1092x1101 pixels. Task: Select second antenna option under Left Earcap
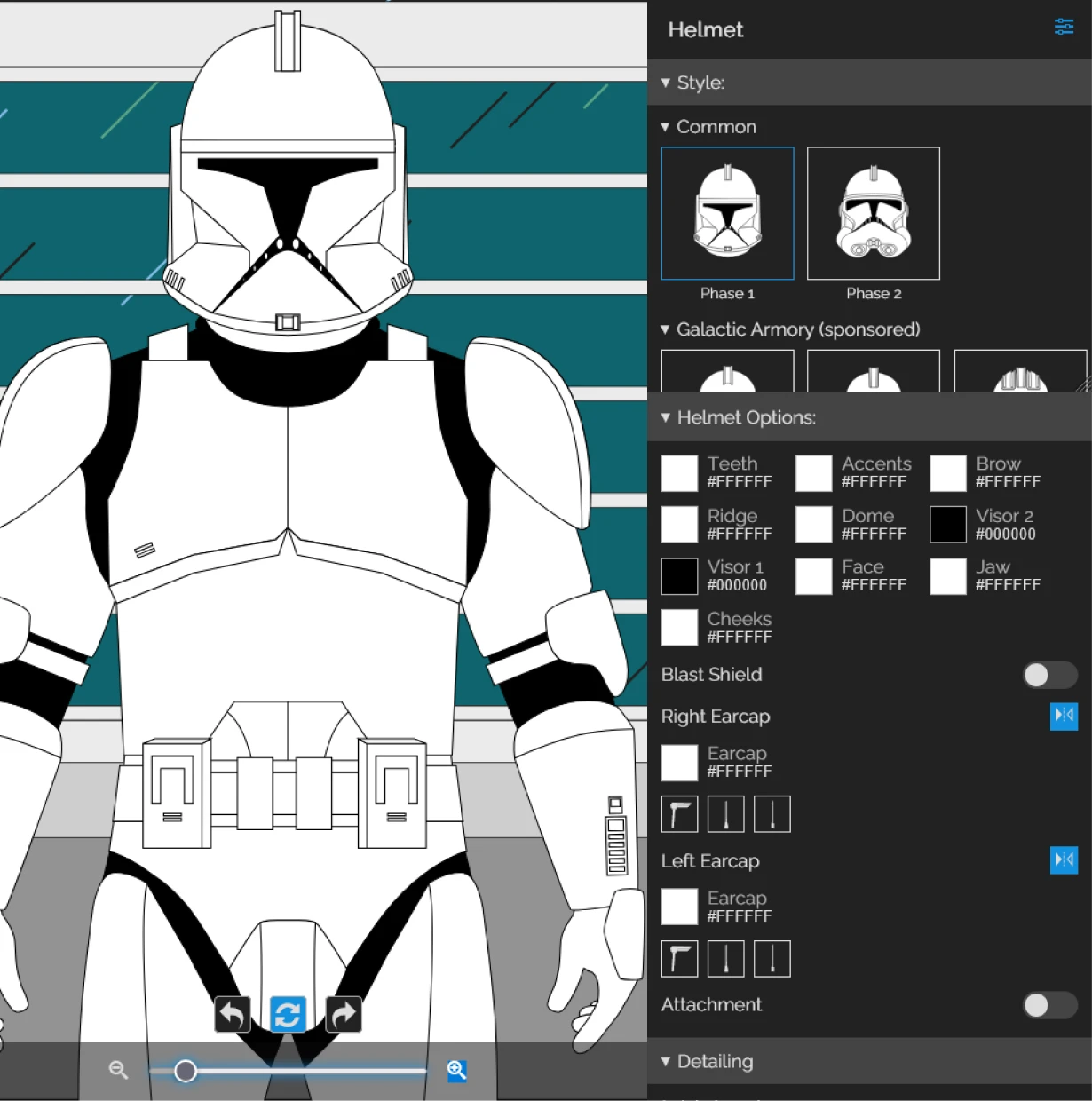tap(726, 959)
